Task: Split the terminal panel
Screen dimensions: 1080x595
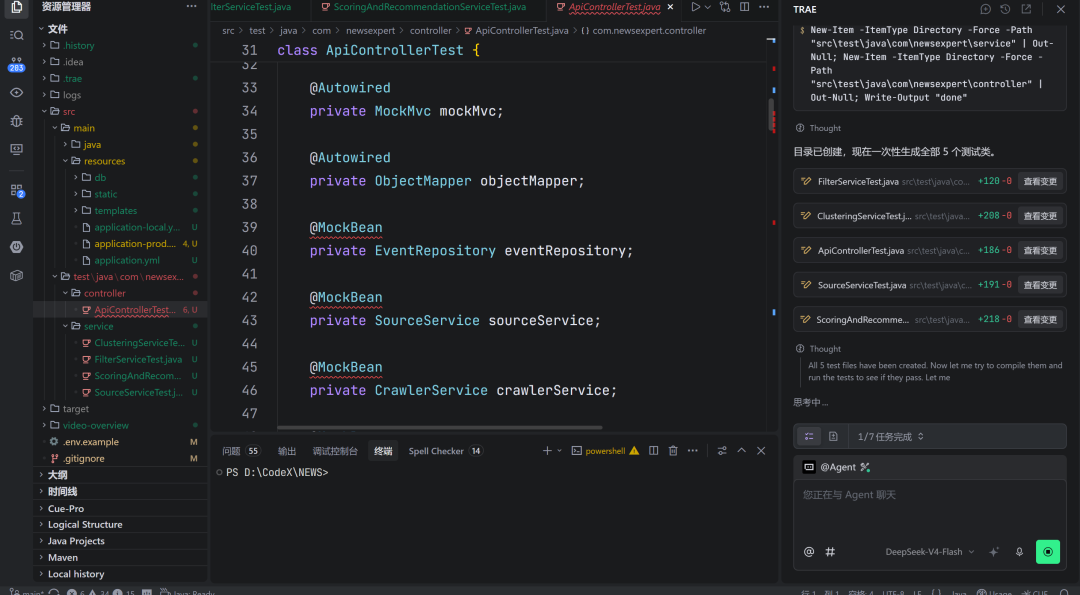Action: tap(654, 451)
